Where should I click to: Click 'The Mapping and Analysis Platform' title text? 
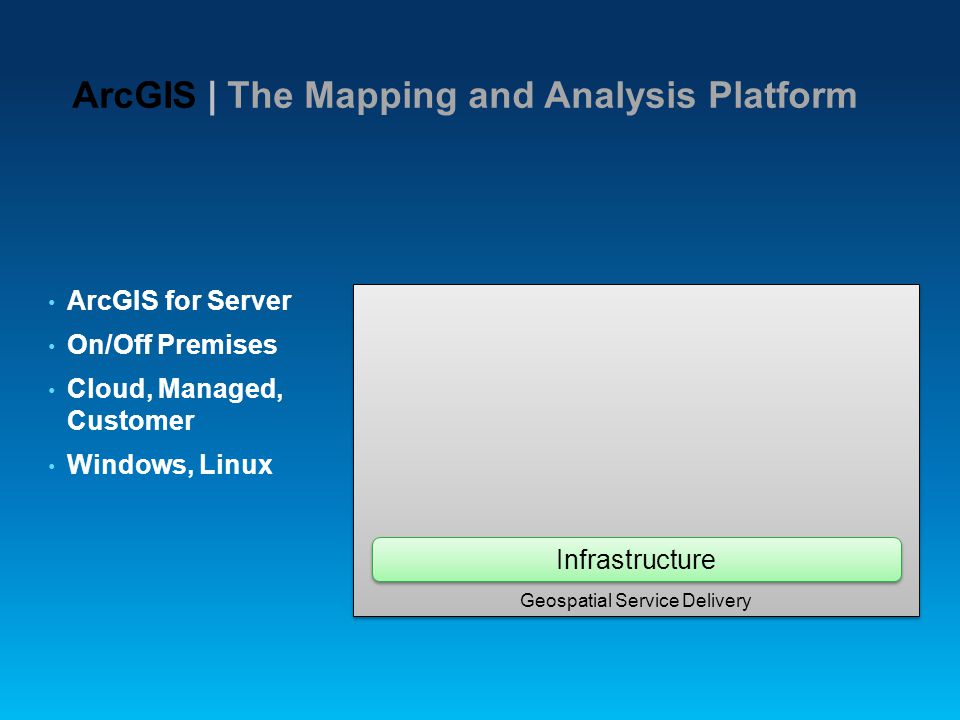click(542, 97)
